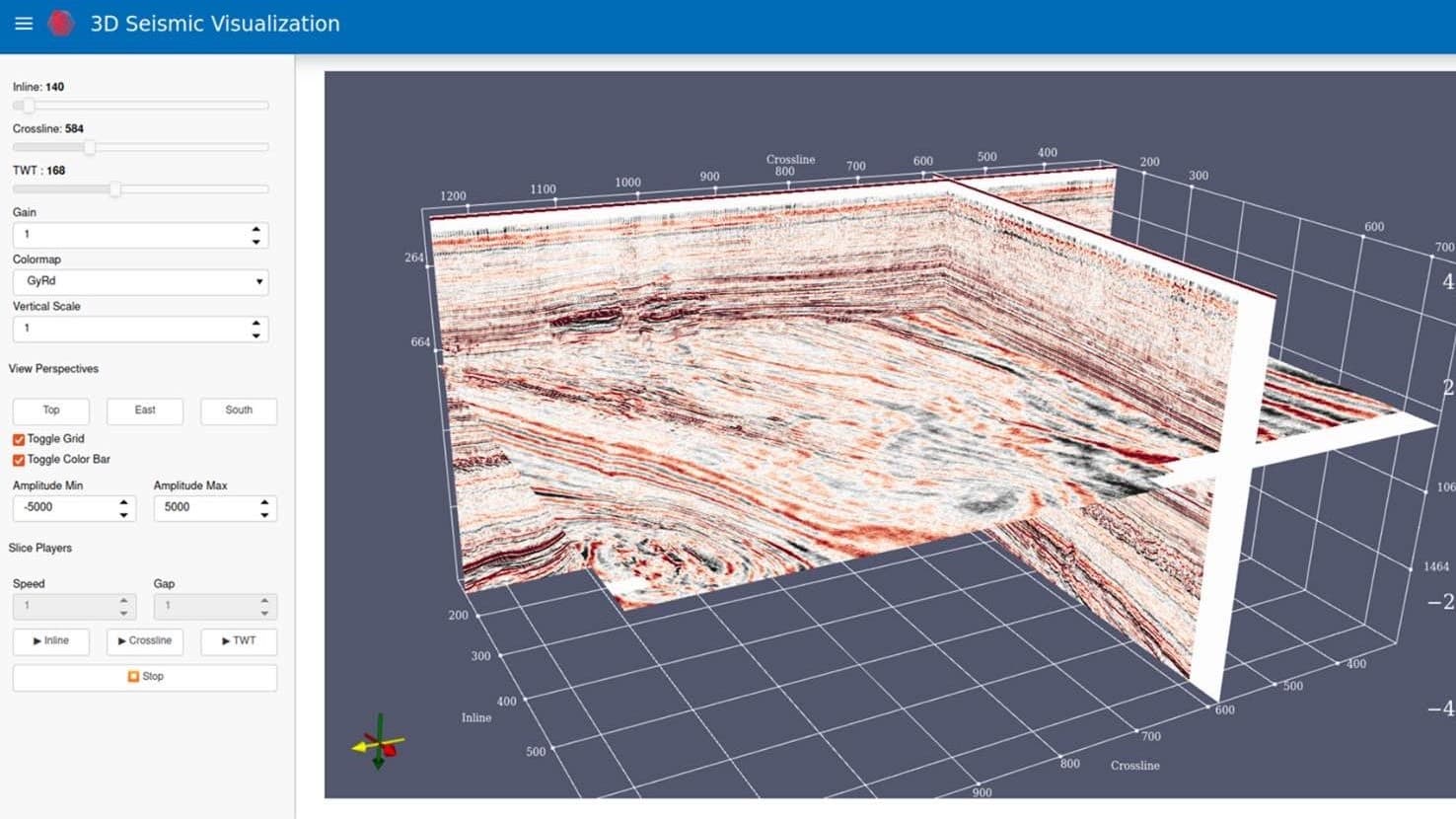The image size is (1456, 819).
Task: Increase Gain using its up stepper arrow
Action: click(257, 229)
